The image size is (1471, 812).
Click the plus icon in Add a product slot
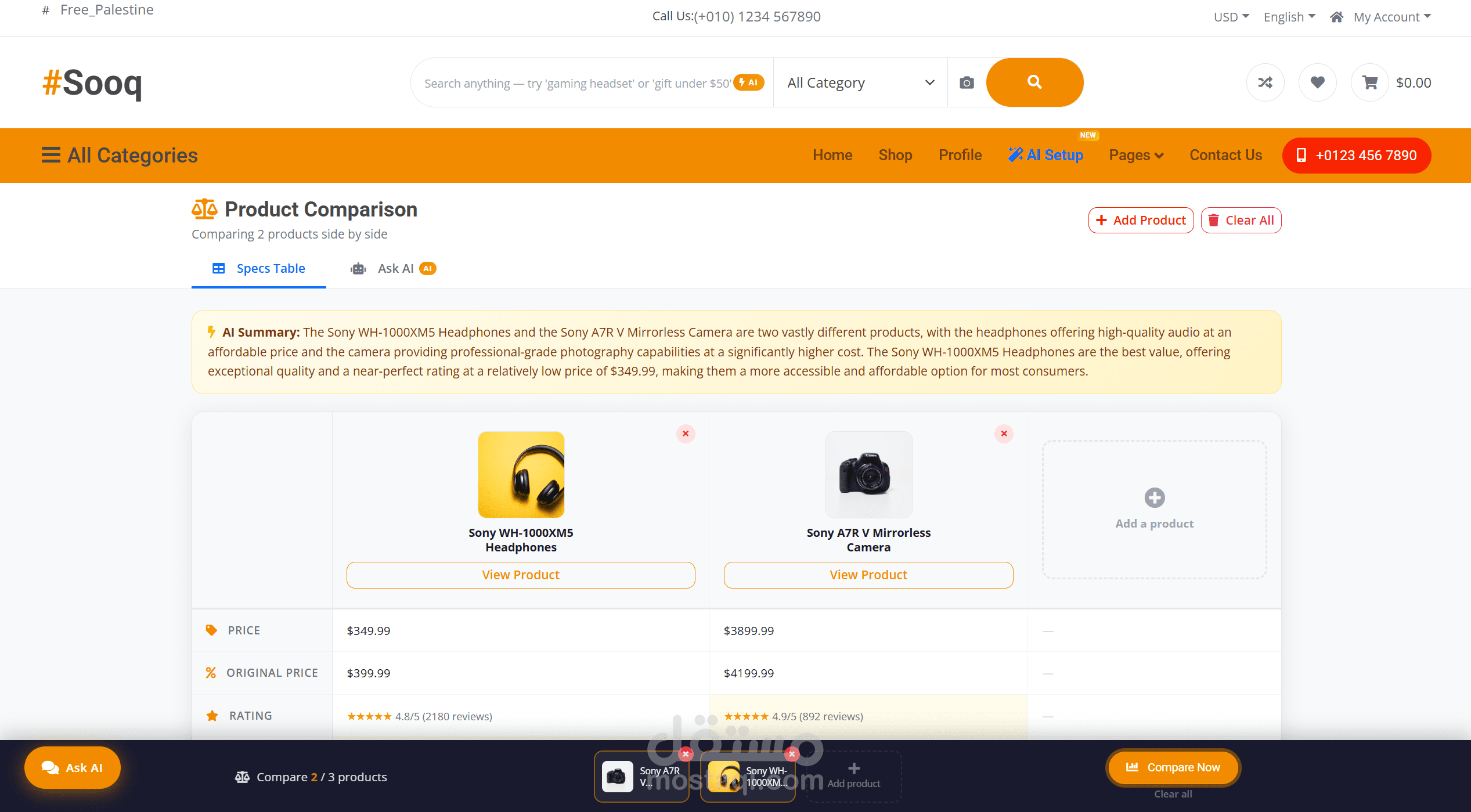click(1154, 497)
